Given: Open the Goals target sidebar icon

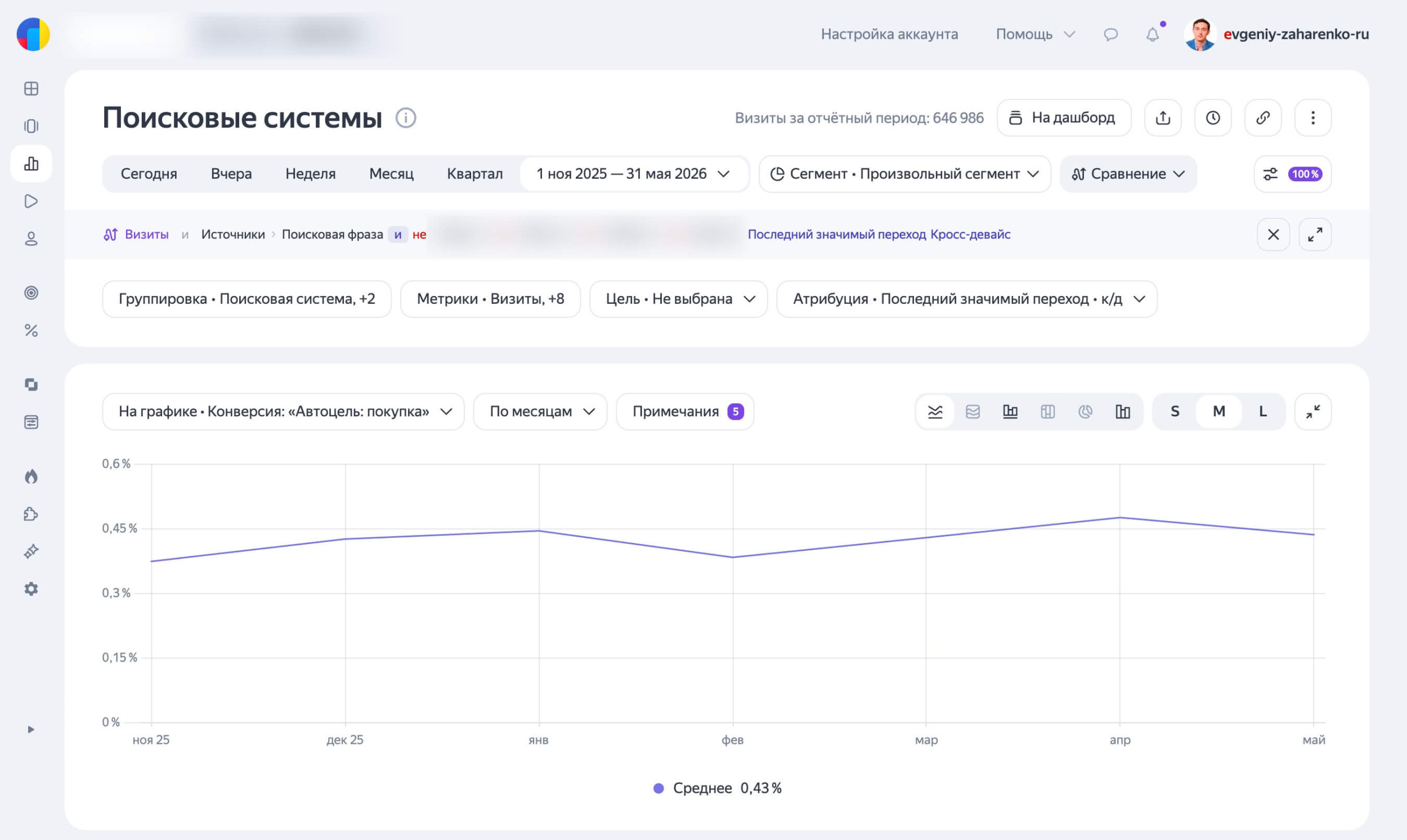Looking at the screenshot, I should 31,293.
